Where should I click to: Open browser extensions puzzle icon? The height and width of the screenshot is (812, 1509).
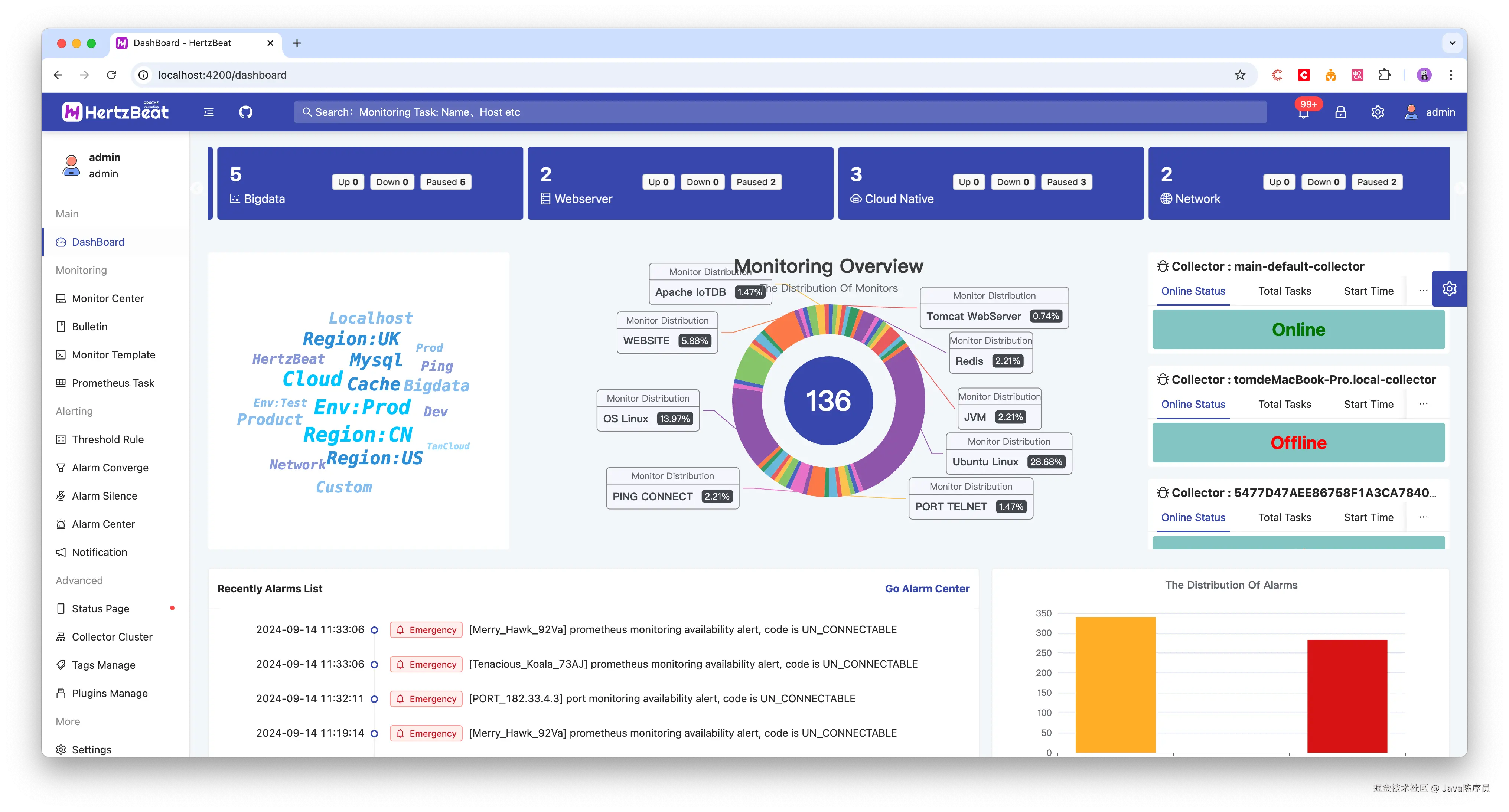pos(1384,75)
